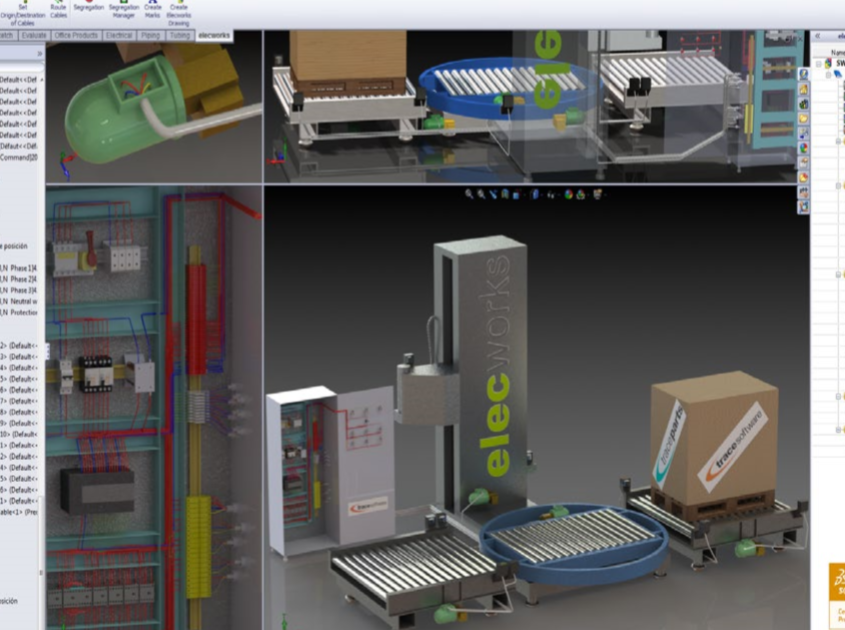Open the Display Style icon
Image resolution: width=845 pixels, height=630 pixels.
point(535,195)
